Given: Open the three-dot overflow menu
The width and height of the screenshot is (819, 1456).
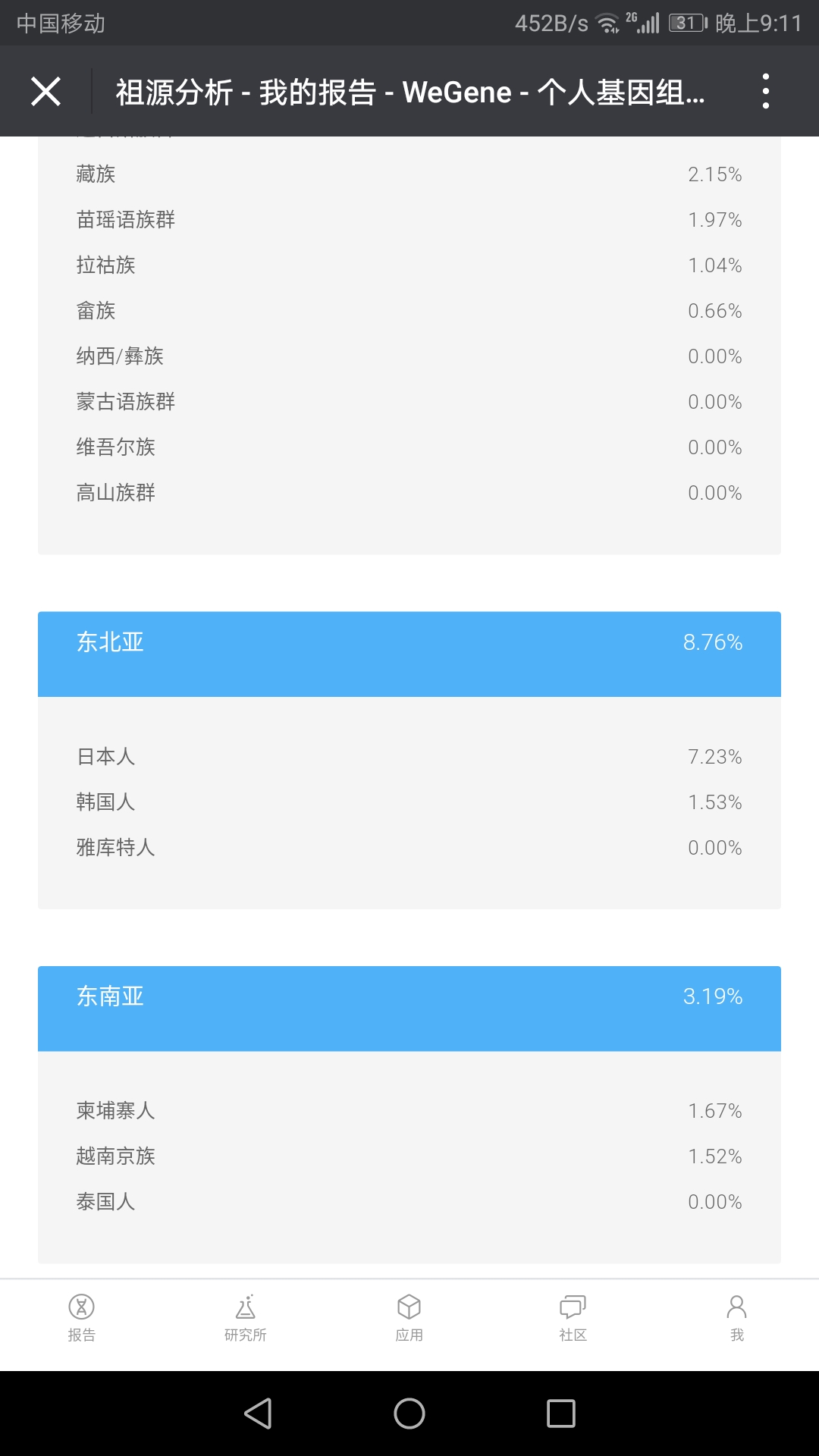Looking at the screenshot, I should tap(766, 92).
